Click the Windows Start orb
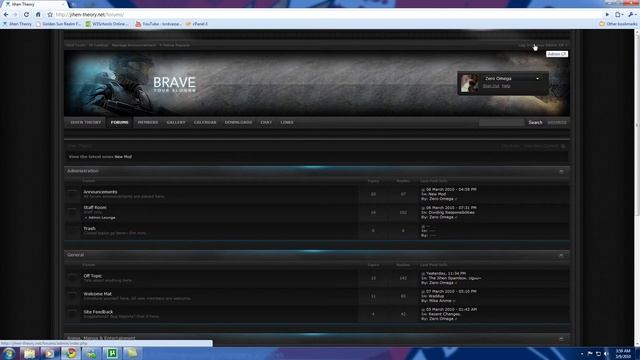The width and height of the screenshot is (640, 360). coord(9,353)
